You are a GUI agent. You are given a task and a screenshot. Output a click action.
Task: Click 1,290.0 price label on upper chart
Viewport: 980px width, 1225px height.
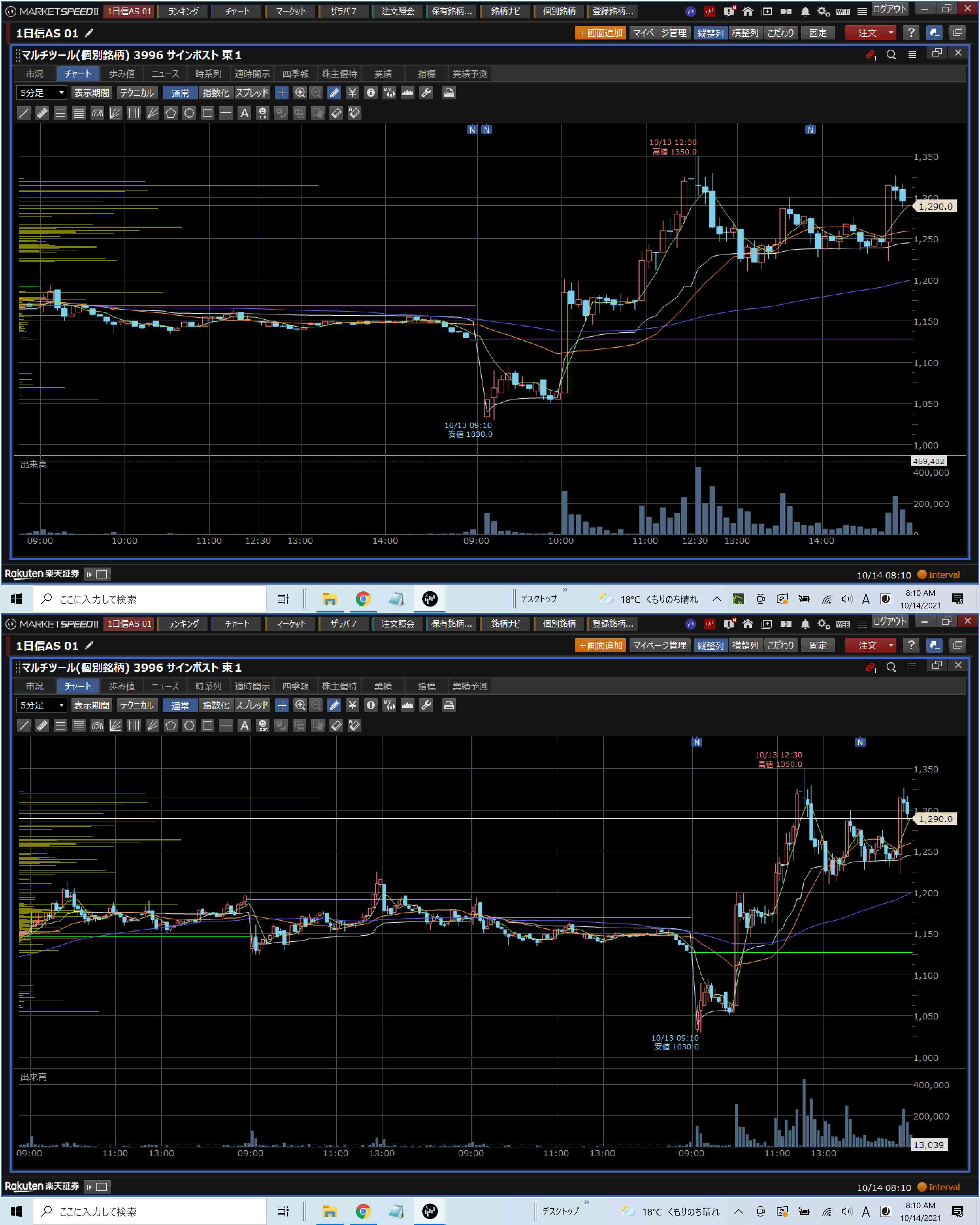coord(935,206)
